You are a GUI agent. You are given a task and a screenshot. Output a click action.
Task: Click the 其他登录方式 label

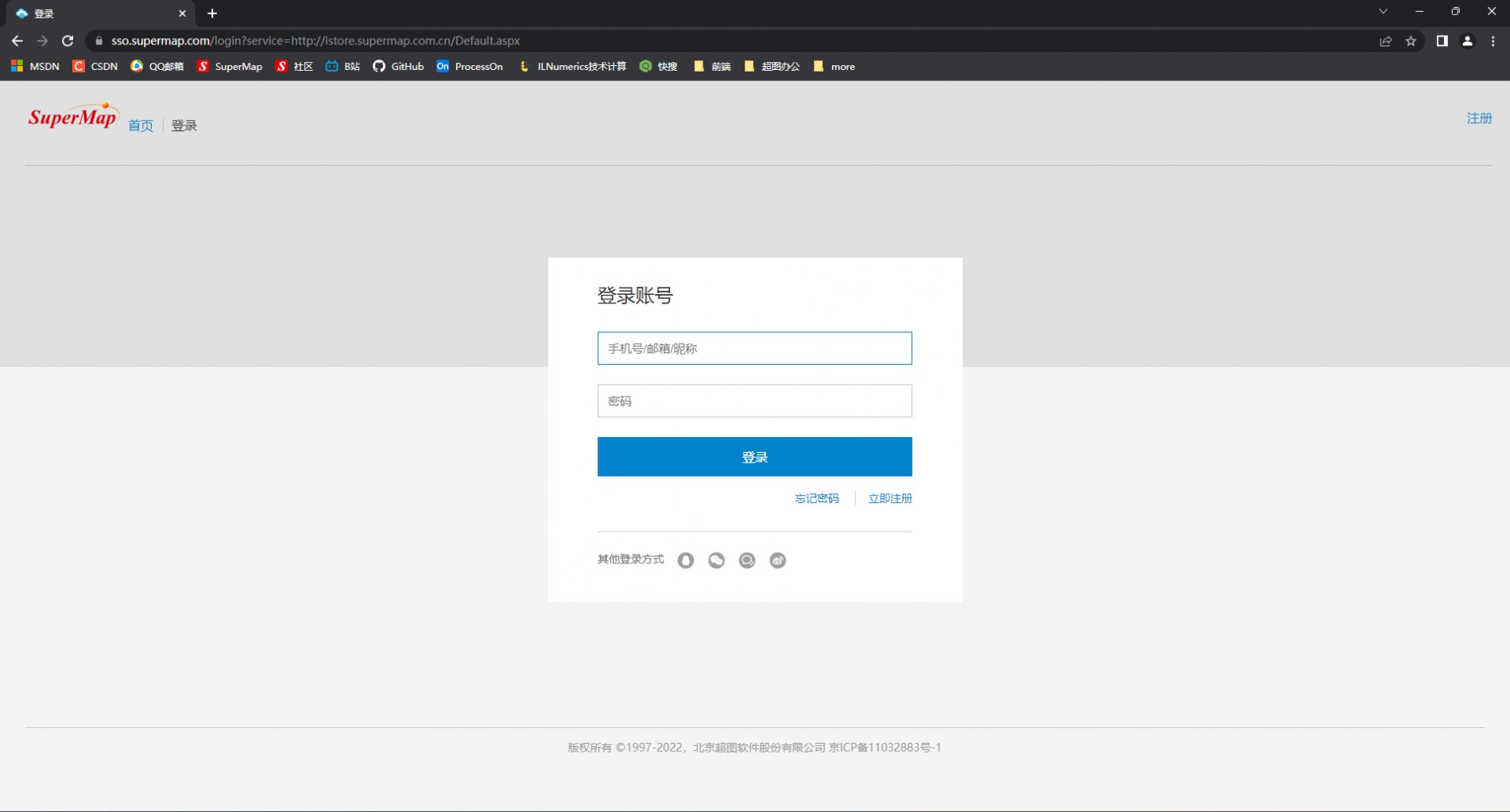(630, 559)
